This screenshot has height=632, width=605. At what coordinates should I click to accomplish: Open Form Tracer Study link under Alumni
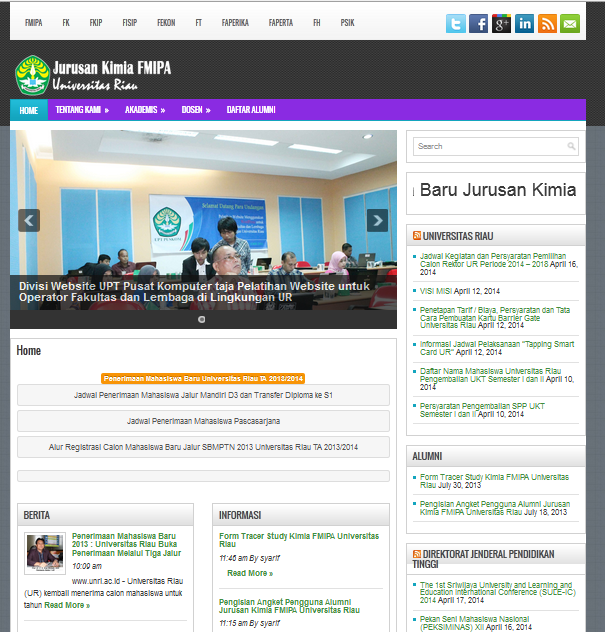pyautogui.click(x=494, y=481)
